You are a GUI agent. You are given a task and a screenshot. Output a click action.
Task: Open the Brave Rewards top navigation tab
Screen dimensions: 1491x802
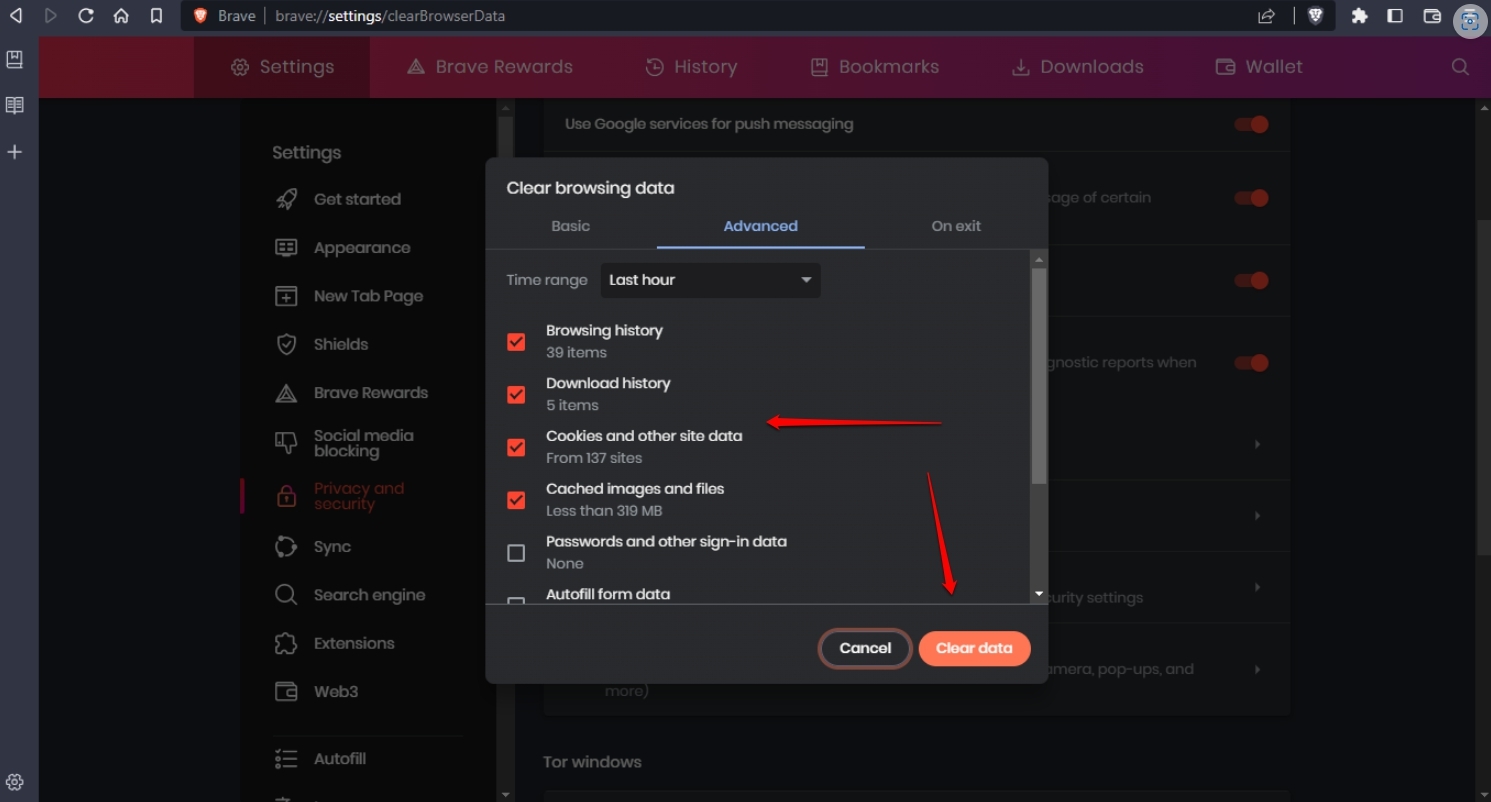click(490, 67)
